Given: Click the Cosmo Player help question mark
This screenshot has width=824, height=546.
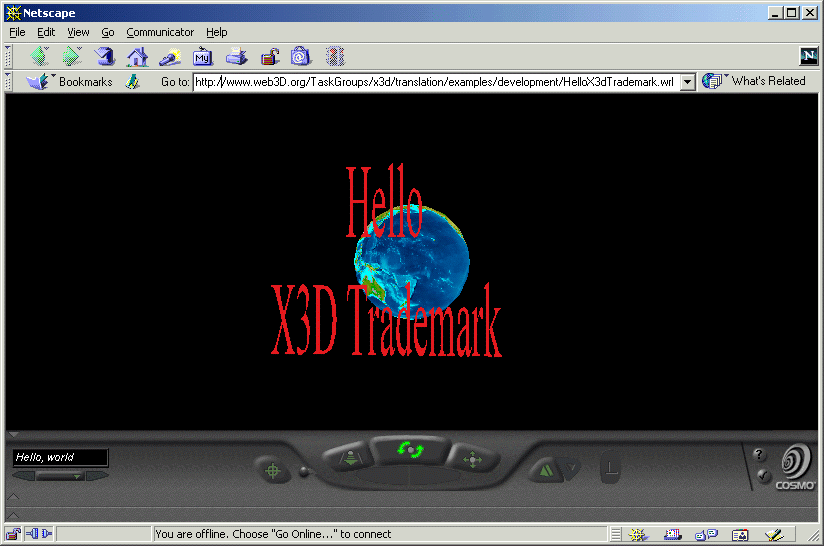Looking at the screenshot, I should [760, 455].
